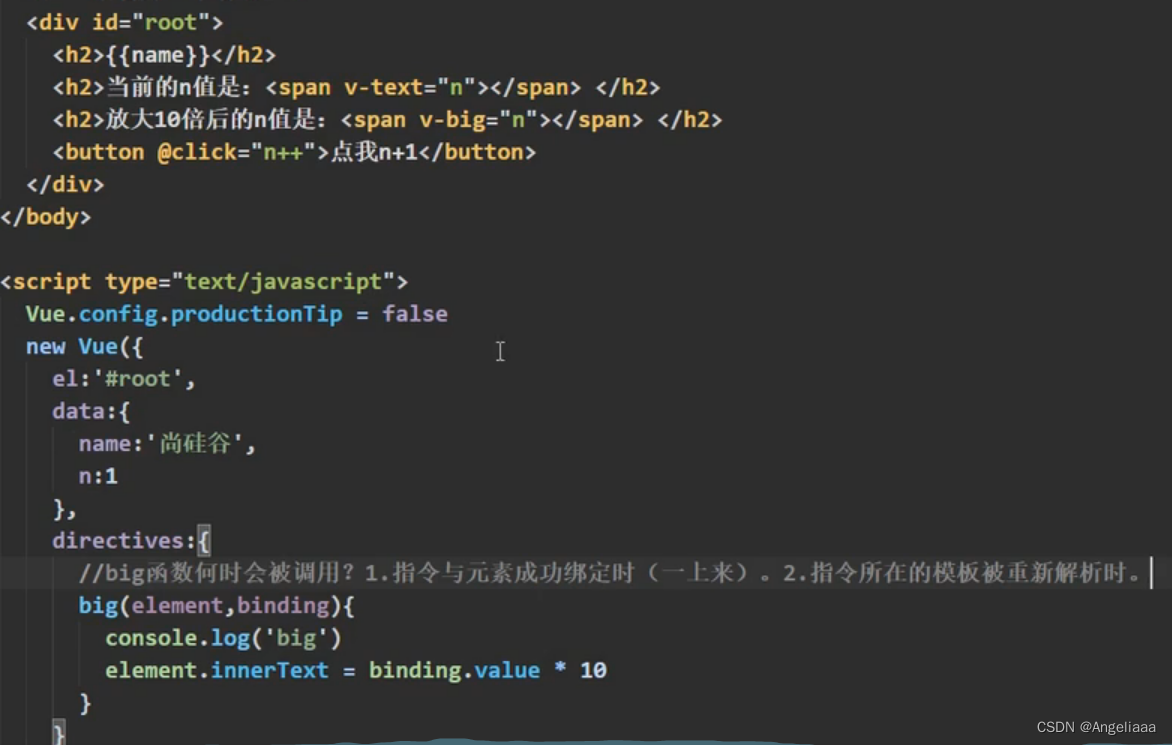Click the data:{ line

(90, 411)
